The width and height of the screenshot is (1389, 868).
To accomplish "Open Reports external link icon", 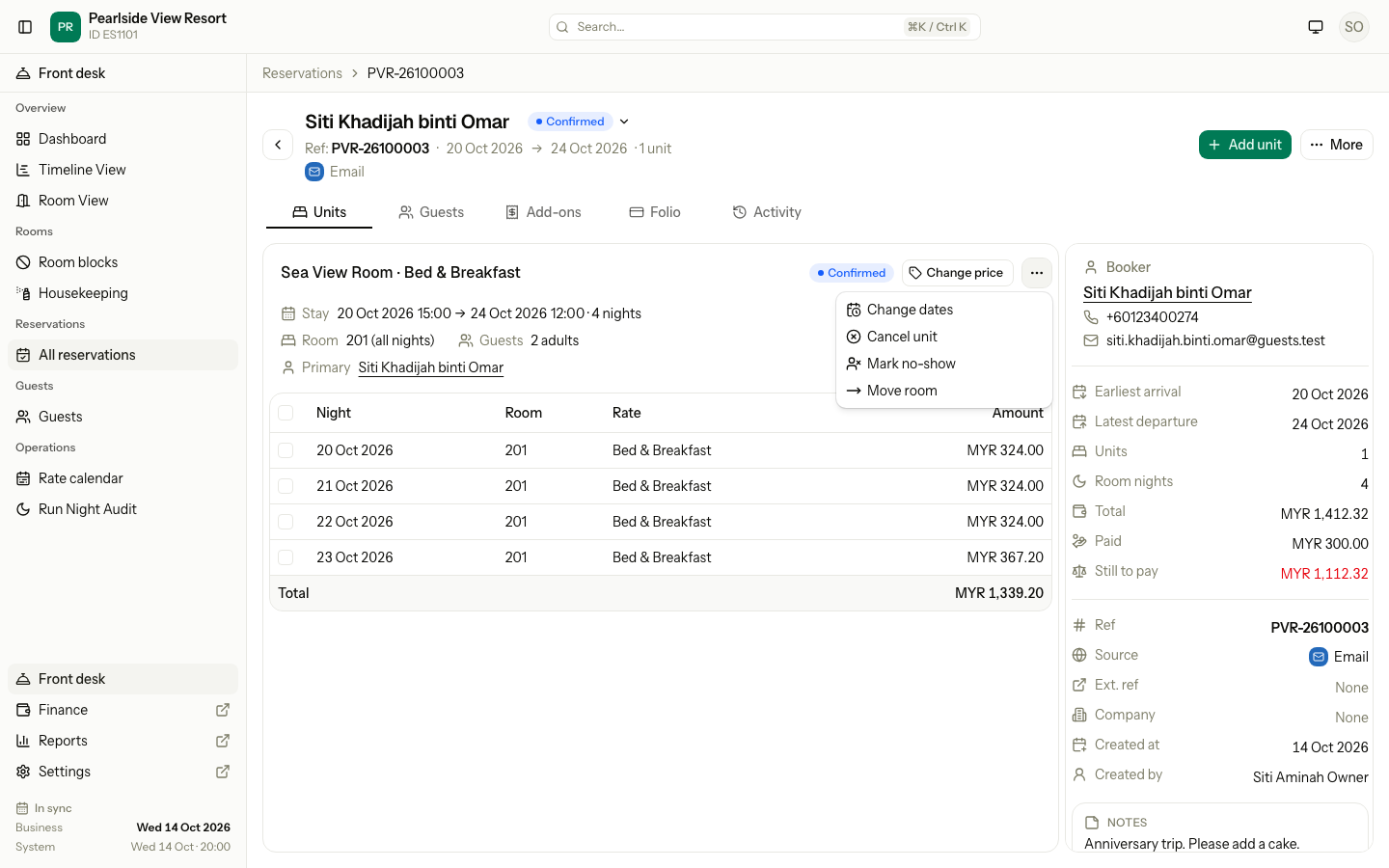I will pyautogui.click(x=223, y=741).
